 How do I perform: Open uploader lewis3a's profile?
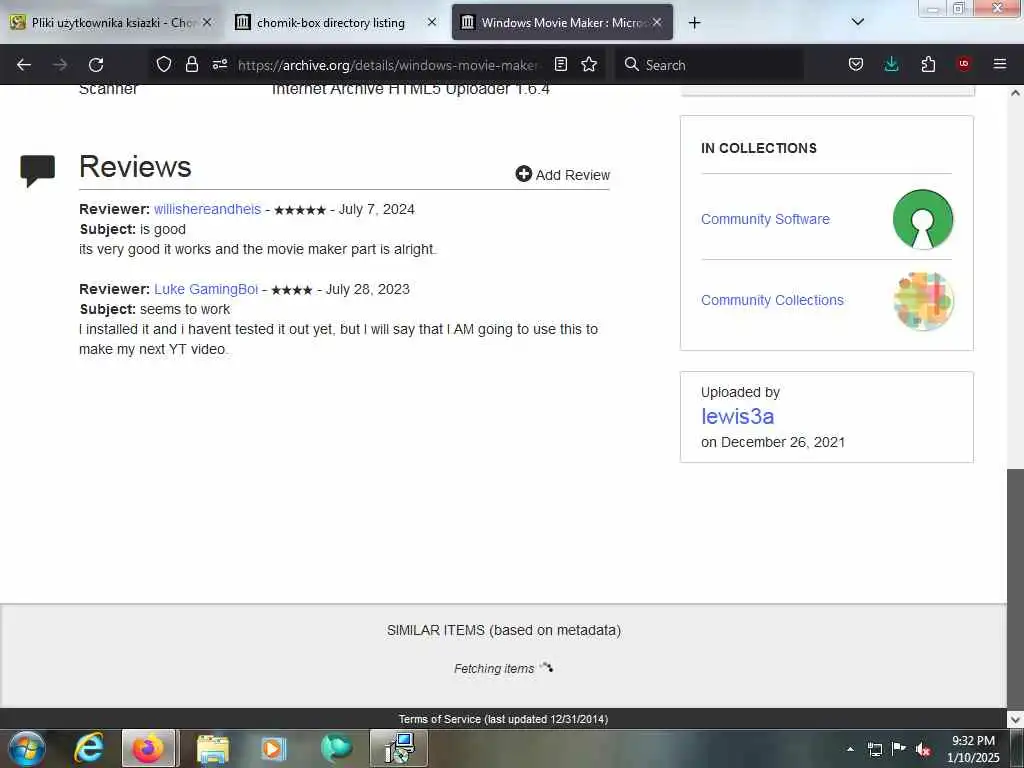pyautogui.click(x=737, y=416)
